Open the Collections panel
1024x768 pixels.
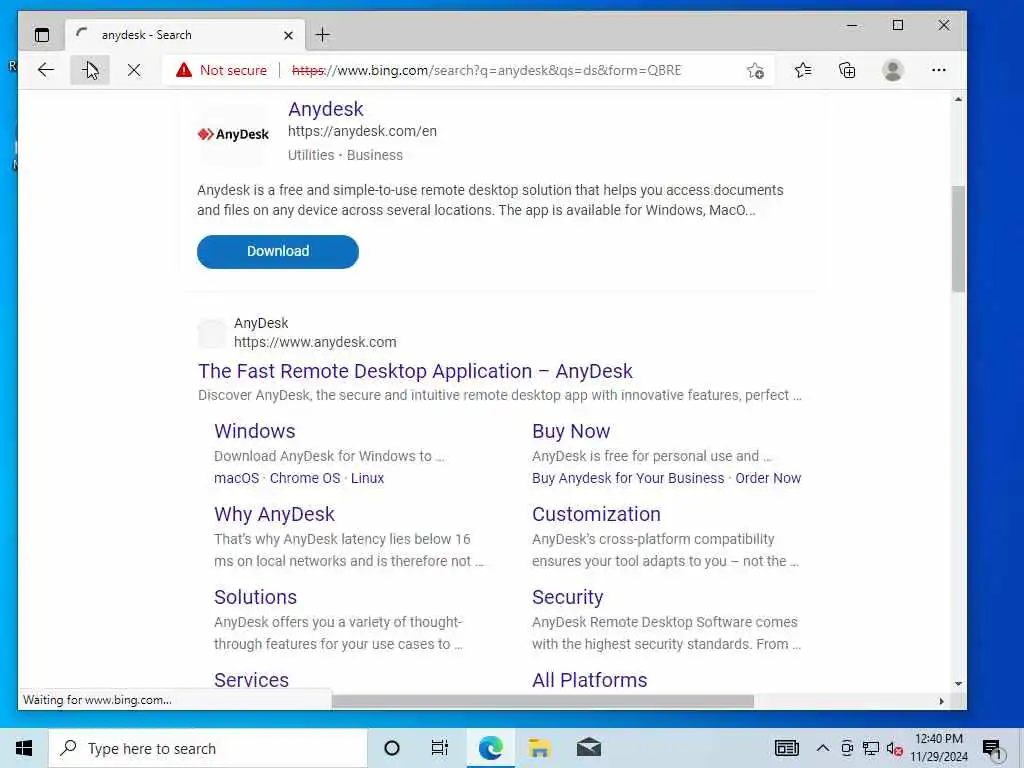(x=847, y=70)
